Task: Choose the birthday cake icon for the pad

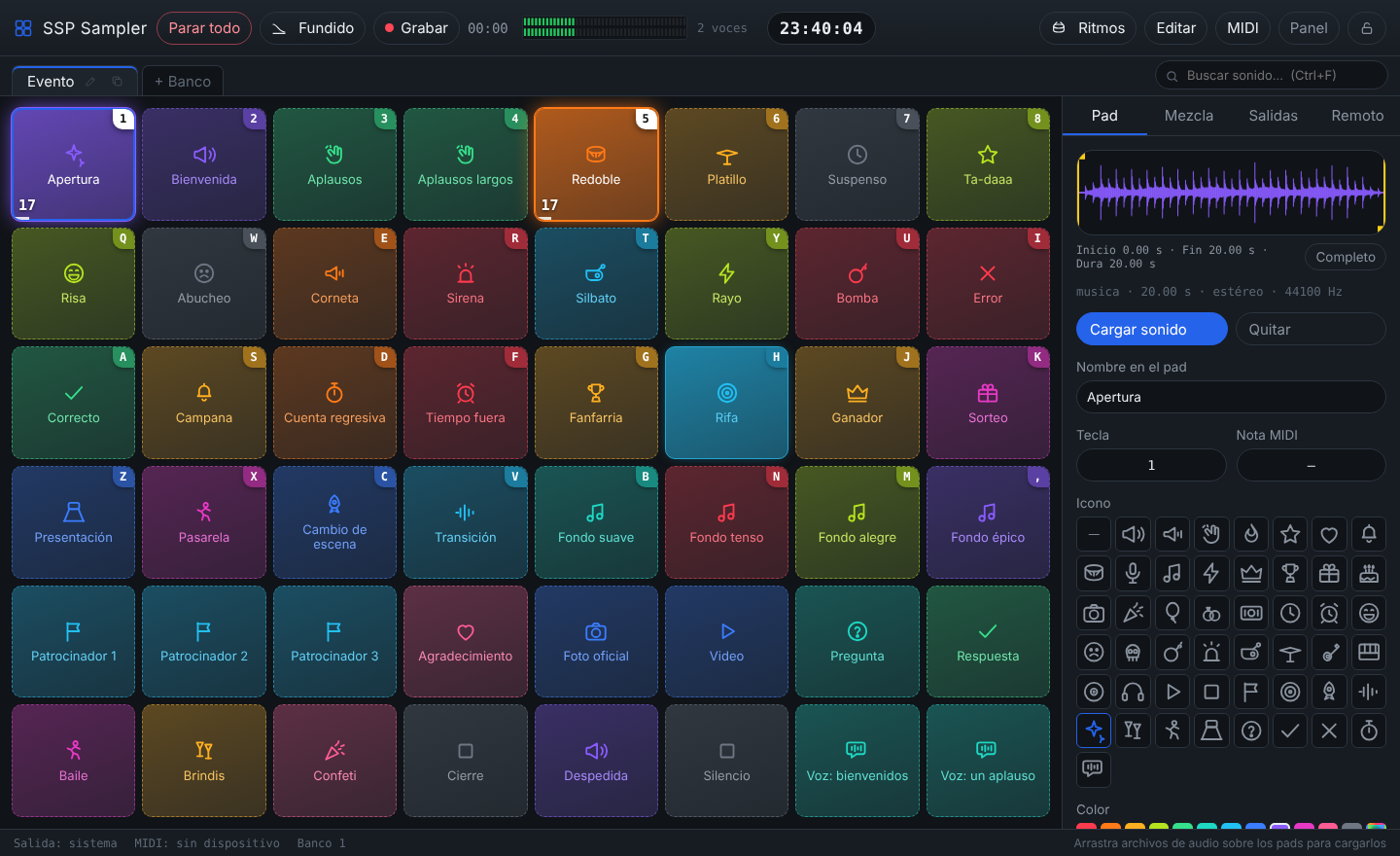Action: [1369, 573]
